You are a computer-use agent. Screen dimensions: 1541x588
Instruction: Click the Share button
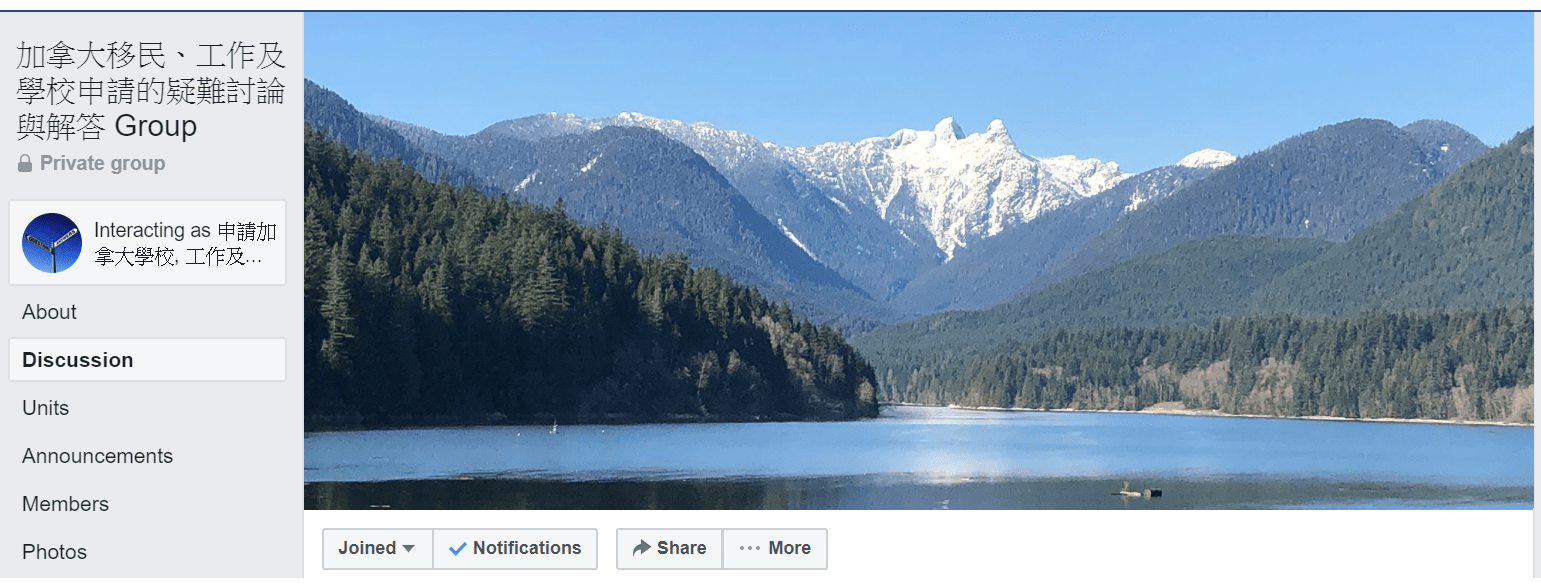coord(669,548)
